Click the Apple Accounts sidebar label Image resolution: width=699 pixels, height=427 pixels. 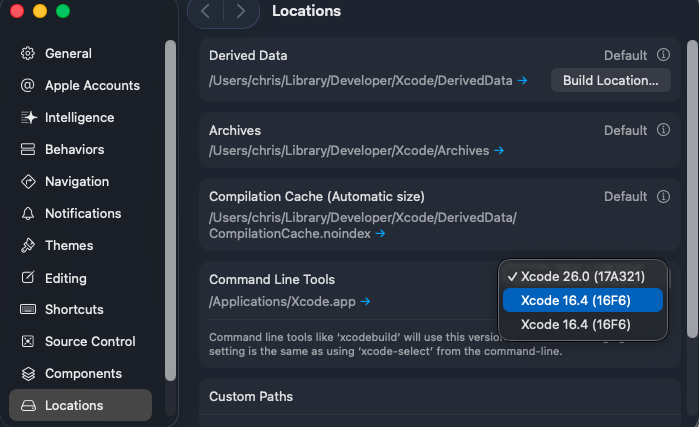coord(92,85)
